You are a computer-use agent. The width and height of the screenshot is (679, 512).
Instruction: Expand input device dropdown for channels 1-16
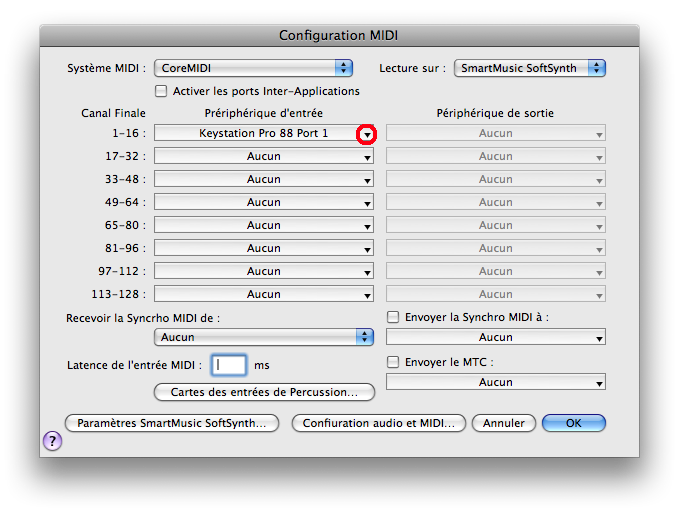pyautogui.click(x=367, y=134)
